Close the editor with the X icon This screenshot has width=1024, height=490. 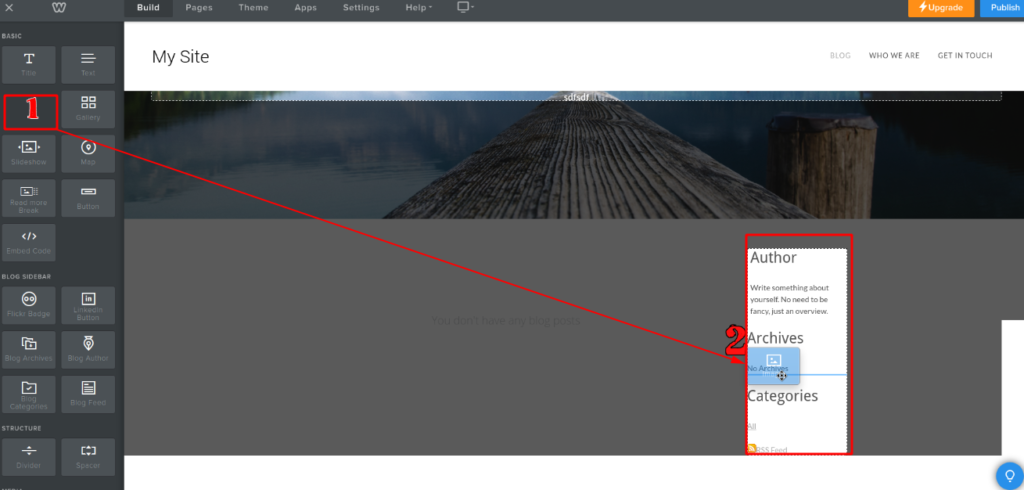[x=9, y=8]
